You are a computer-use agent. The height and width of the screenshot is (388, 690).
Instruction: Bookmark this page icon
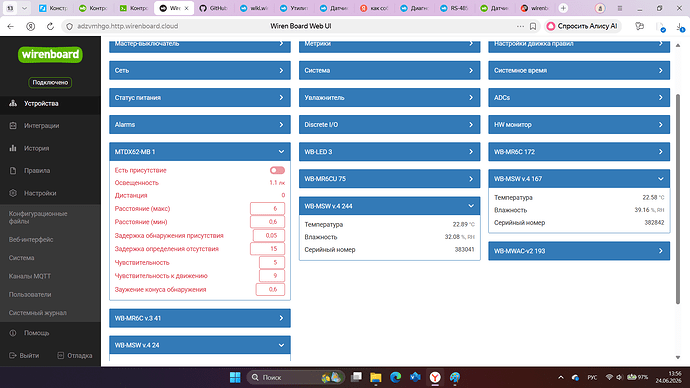pyautogui.click(x=533, y=26)
